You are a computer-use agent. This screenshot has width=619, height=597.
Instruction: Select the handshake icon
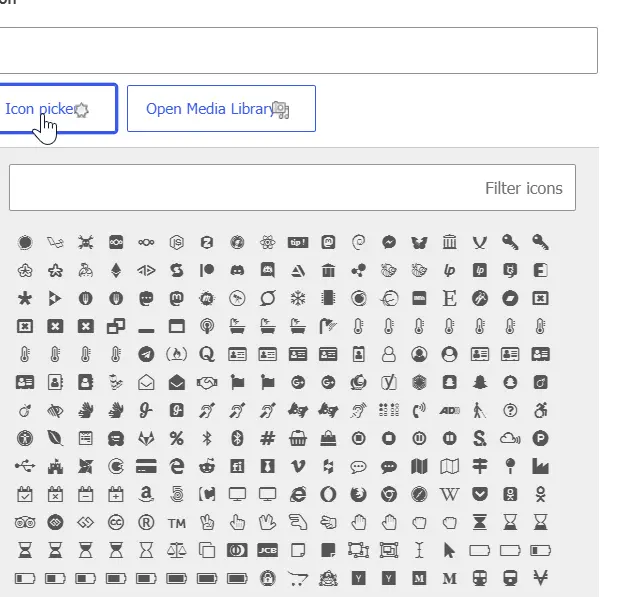207,382
